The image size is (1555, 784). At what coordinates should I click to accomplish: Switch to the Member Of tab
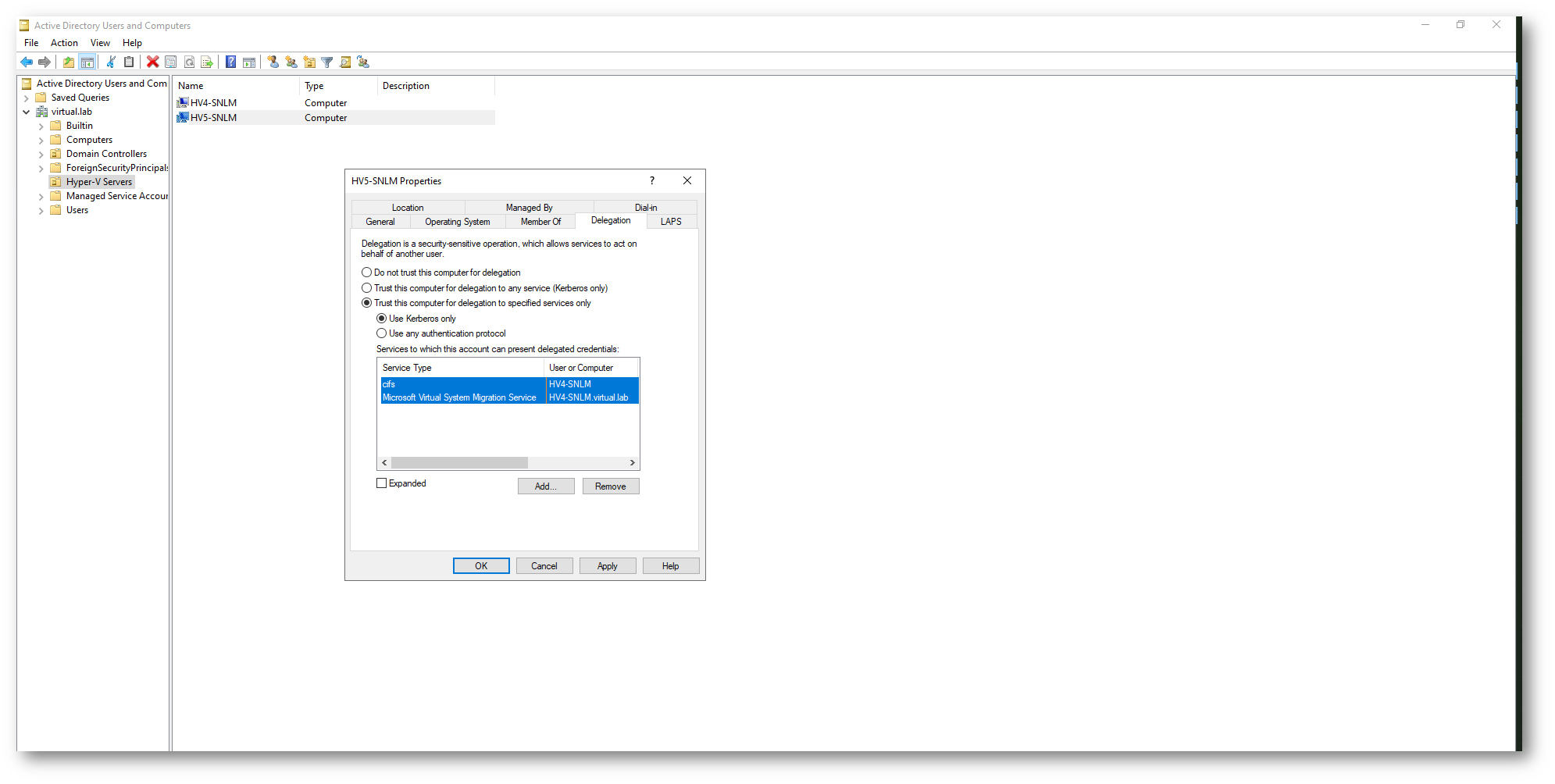click(x=540, y=222)
